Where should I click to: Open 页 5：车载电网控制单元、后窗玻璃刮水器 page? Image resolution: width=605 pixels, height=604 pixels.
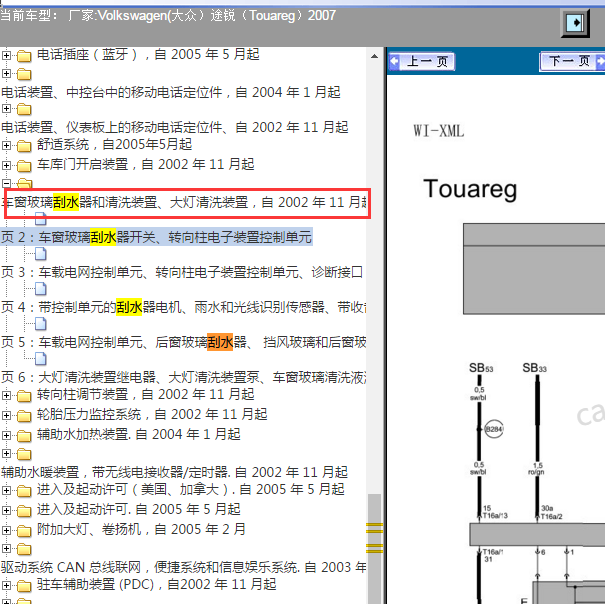pyautogui.click(x=184, y=342)
